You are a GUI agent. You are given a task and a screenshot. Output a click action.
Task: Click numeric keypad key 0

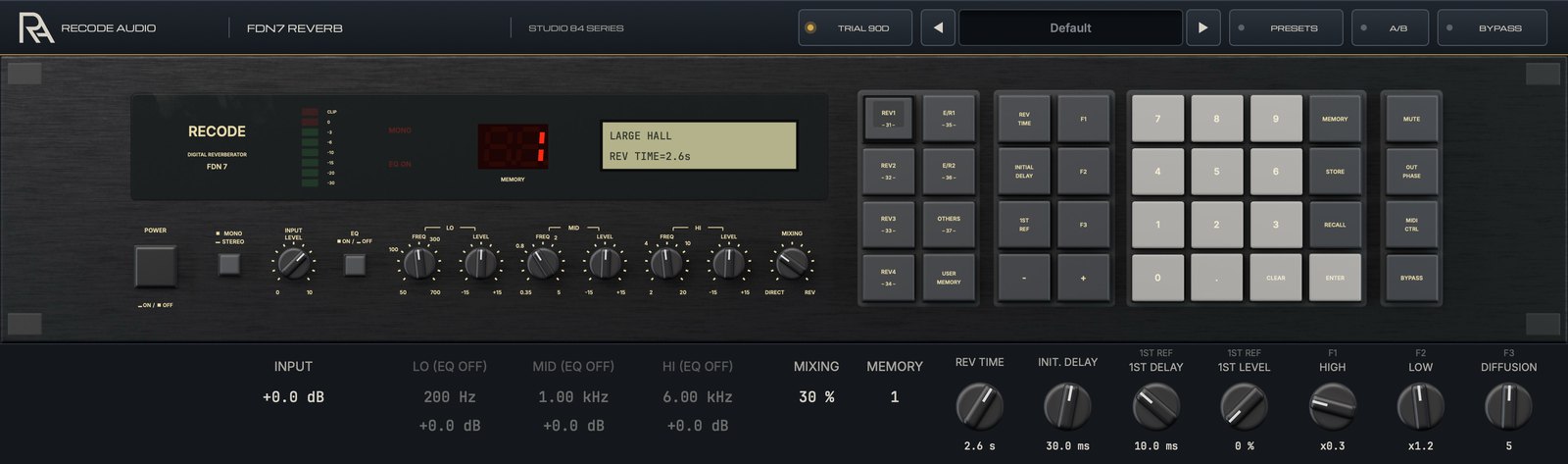tap(1157, 278)
